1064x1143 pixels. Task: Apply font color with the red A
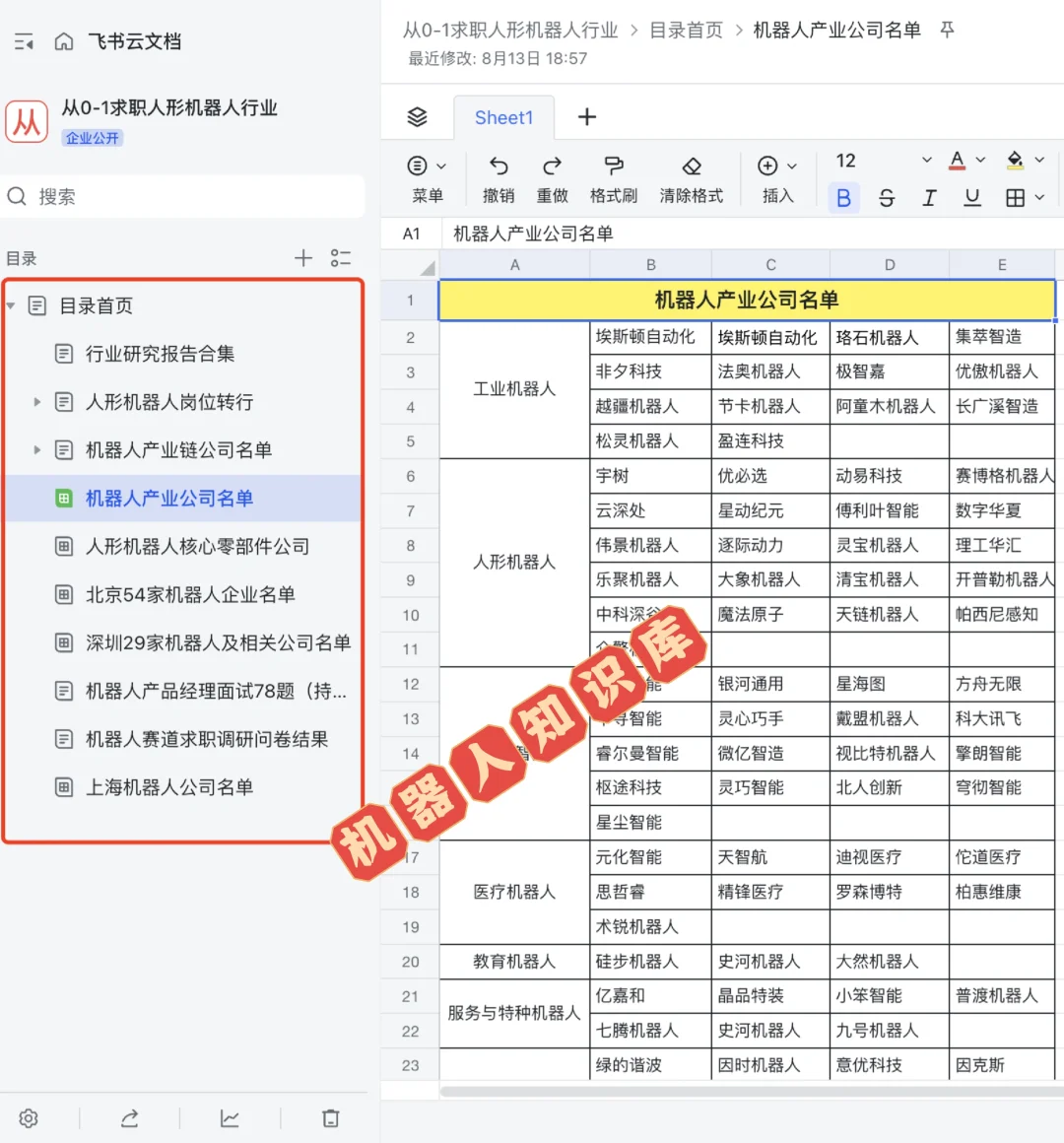point(958,161)
